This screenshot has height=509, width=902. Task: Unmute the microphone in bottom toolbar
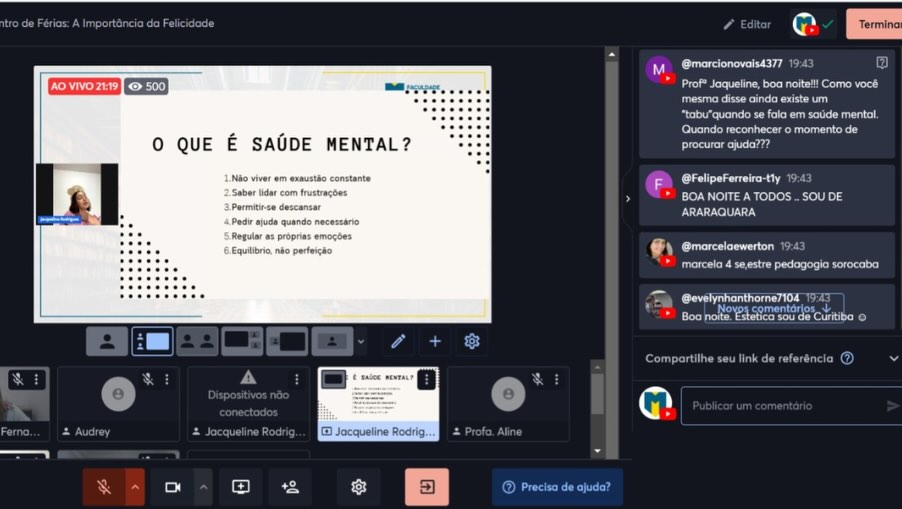point(103,487)
